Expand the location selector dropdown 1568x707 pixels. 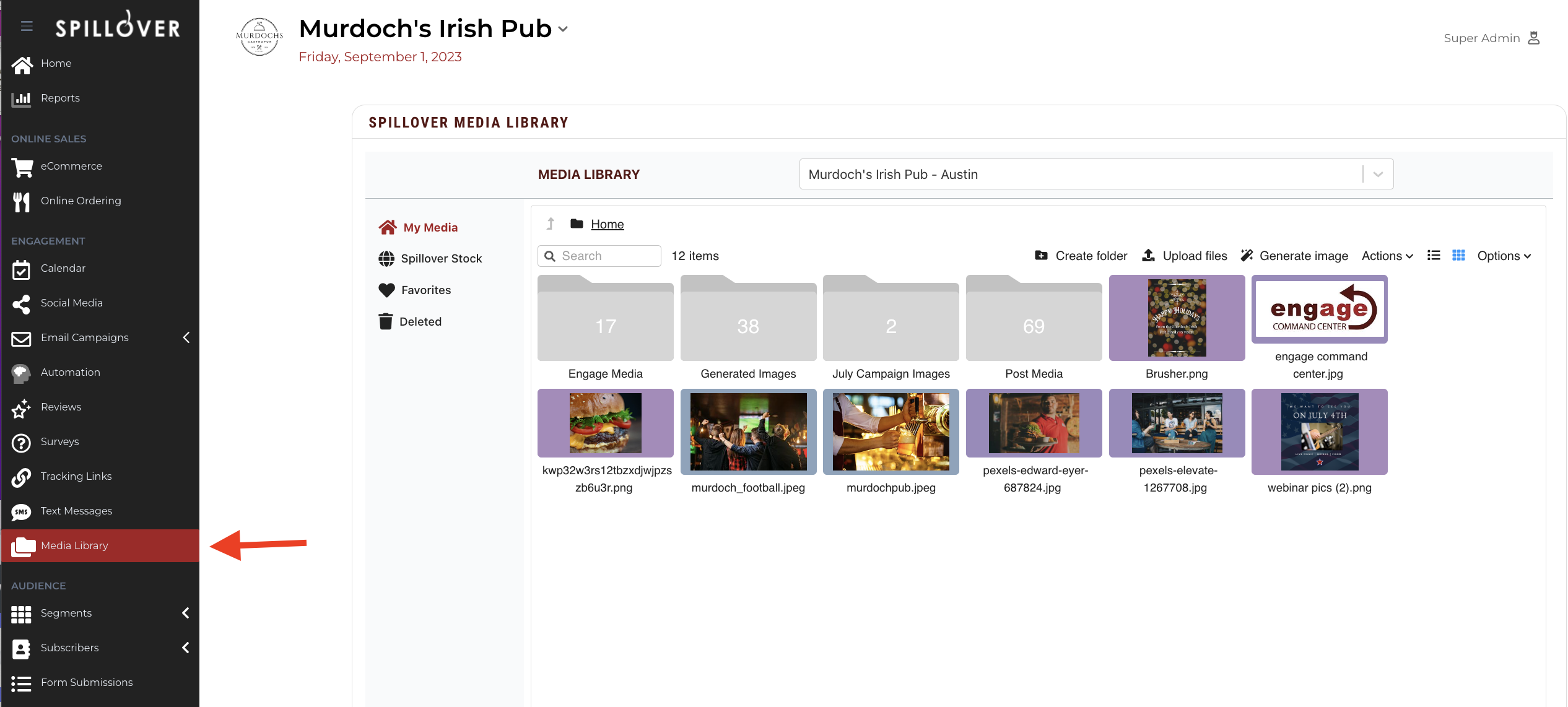click(1378, 175)
